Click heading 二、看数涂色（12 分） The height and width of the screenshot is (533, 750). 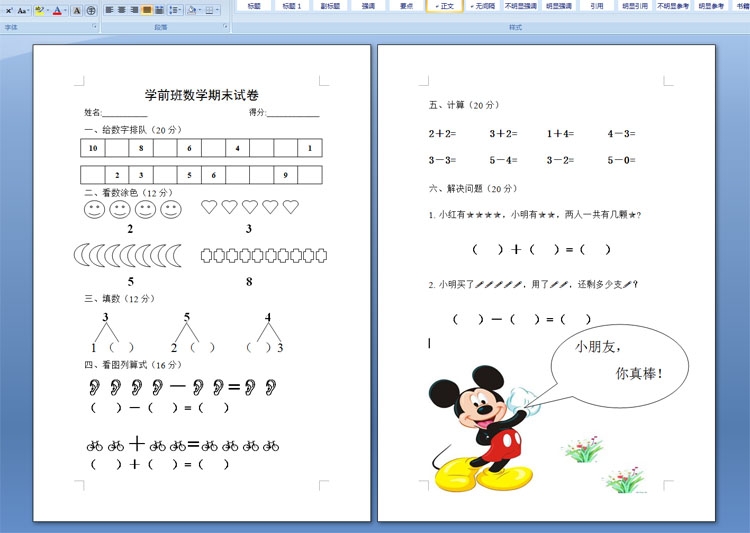coord(129,193)
